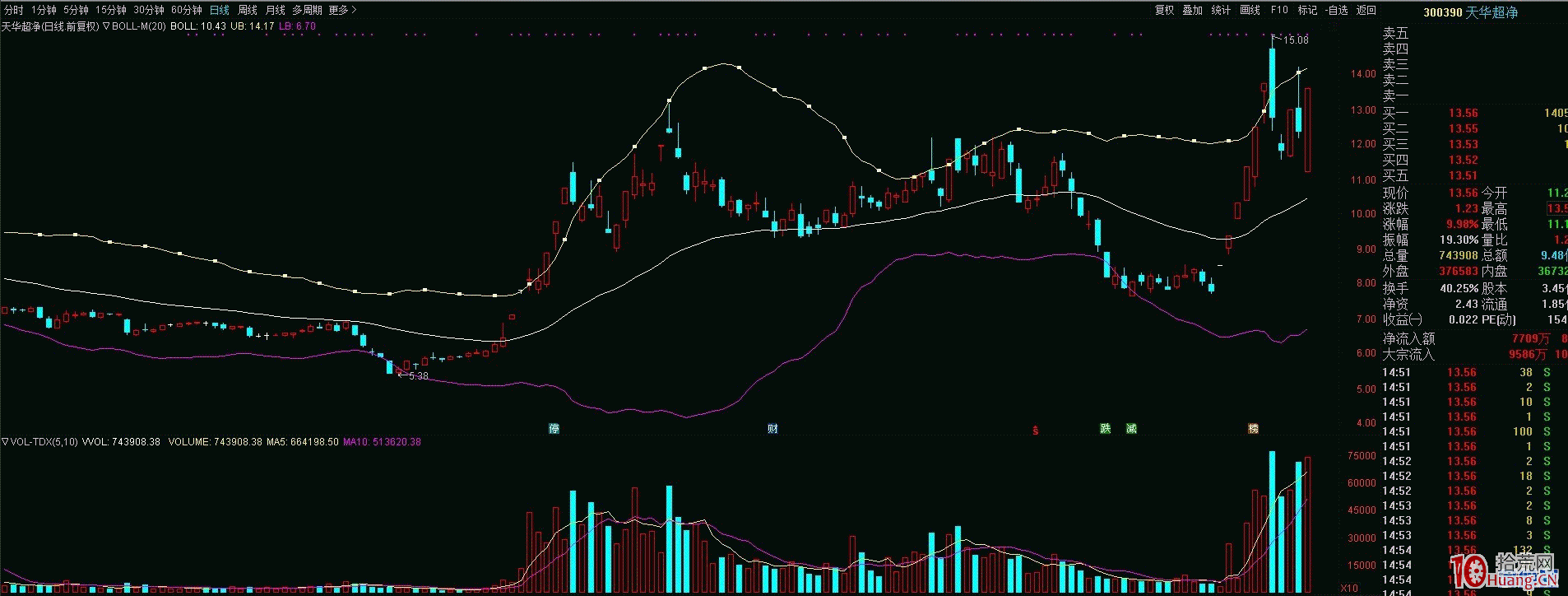1568x596 pixels.
Task: Switch to the 1分钟 period
Action: tap(44, 10)
